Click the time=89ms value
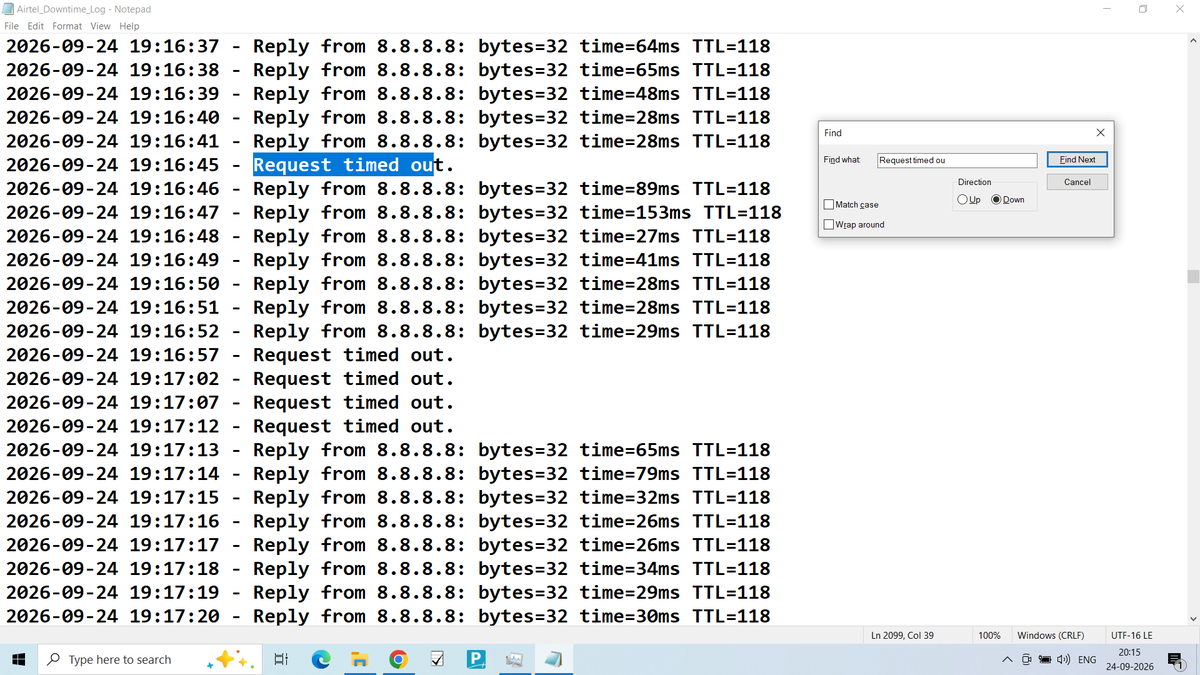Viewport: 1200px width, 675px height. pos(630,189)
